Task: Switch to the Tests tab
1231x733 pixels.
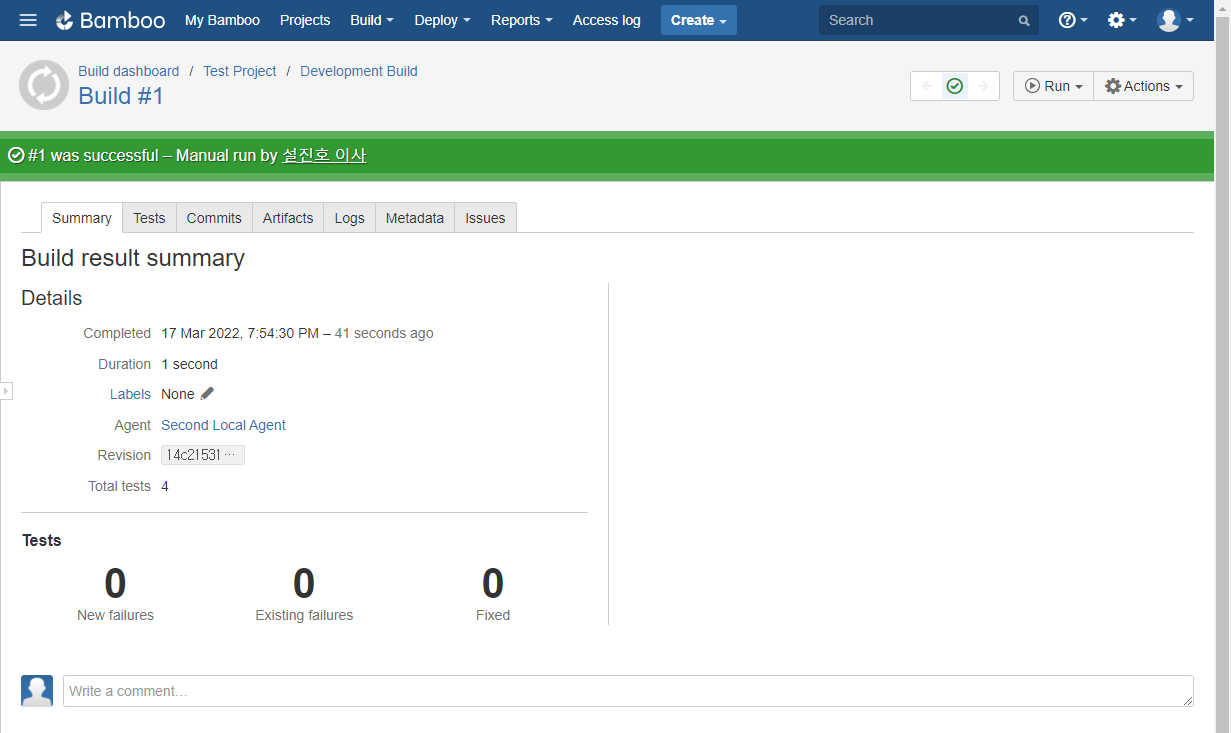Action: click(x=149, y=218)
